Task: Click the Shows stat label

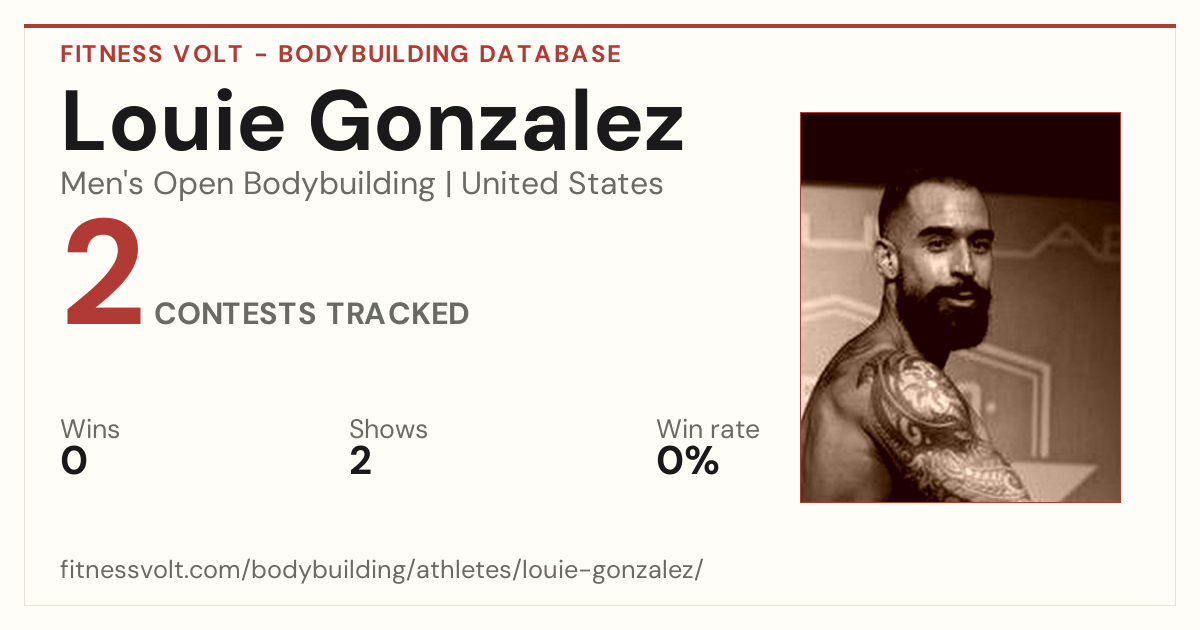Action: coord(388,430)
